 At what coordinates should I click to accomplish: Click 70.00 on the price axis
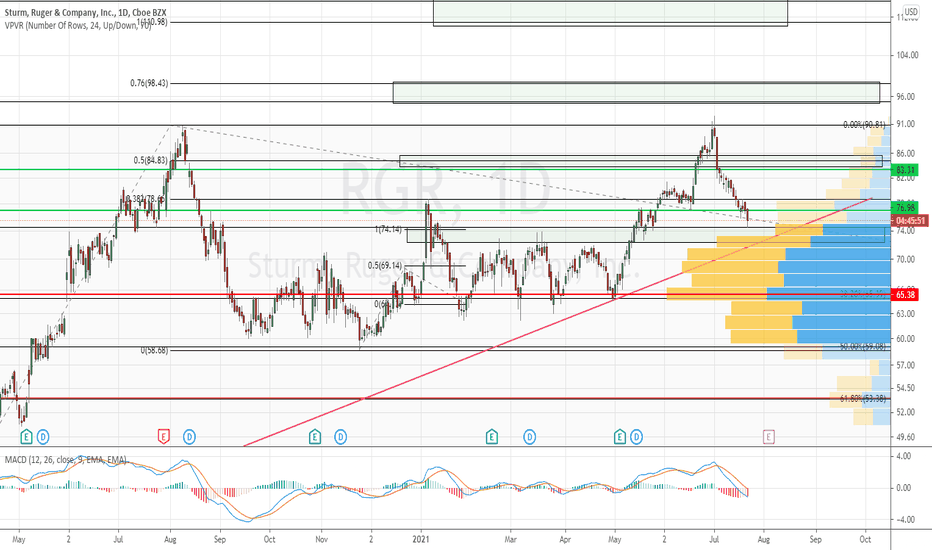point(905,259)
